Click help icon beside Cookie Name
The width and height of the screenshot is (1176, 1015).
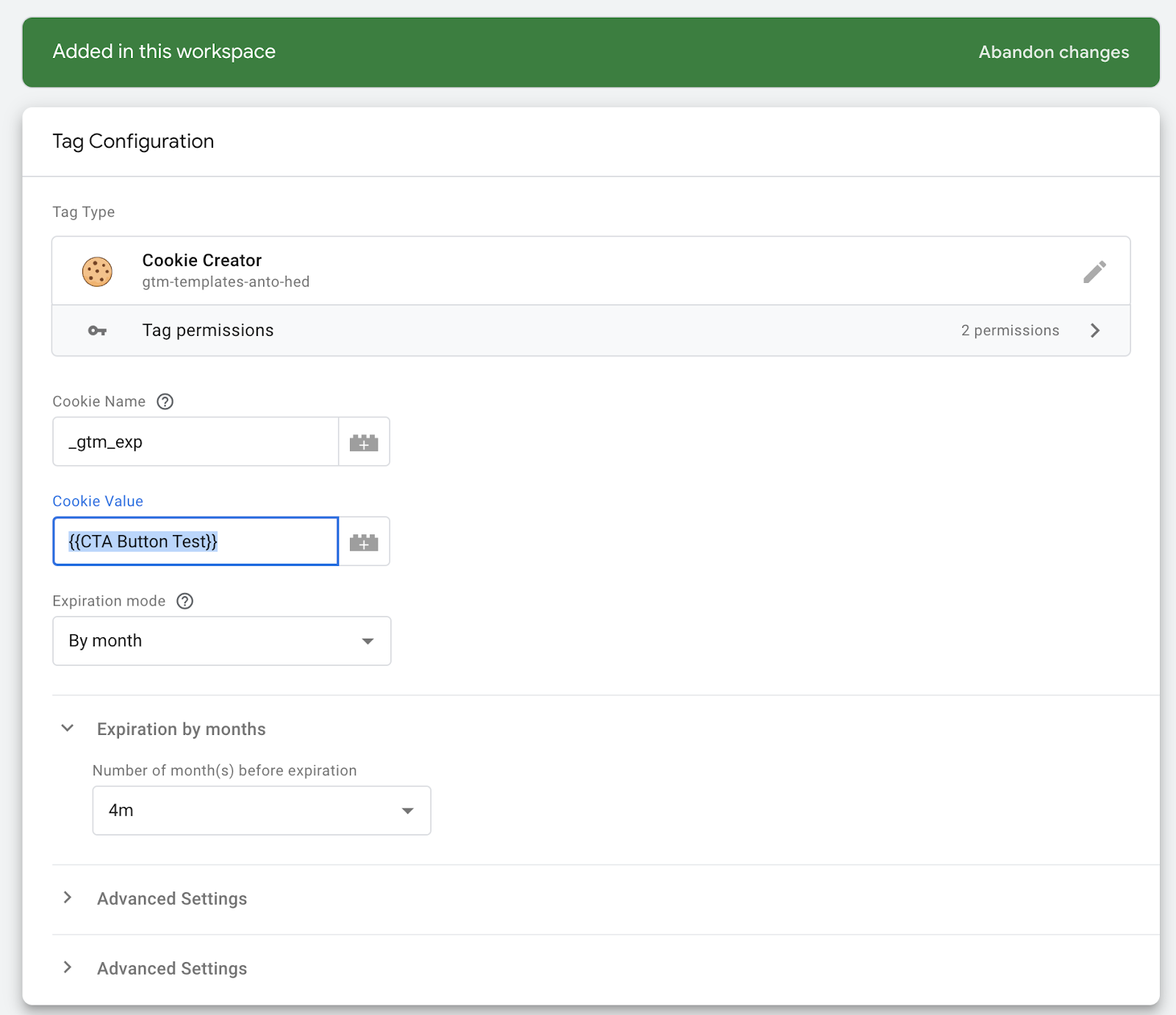pos(165,401)
